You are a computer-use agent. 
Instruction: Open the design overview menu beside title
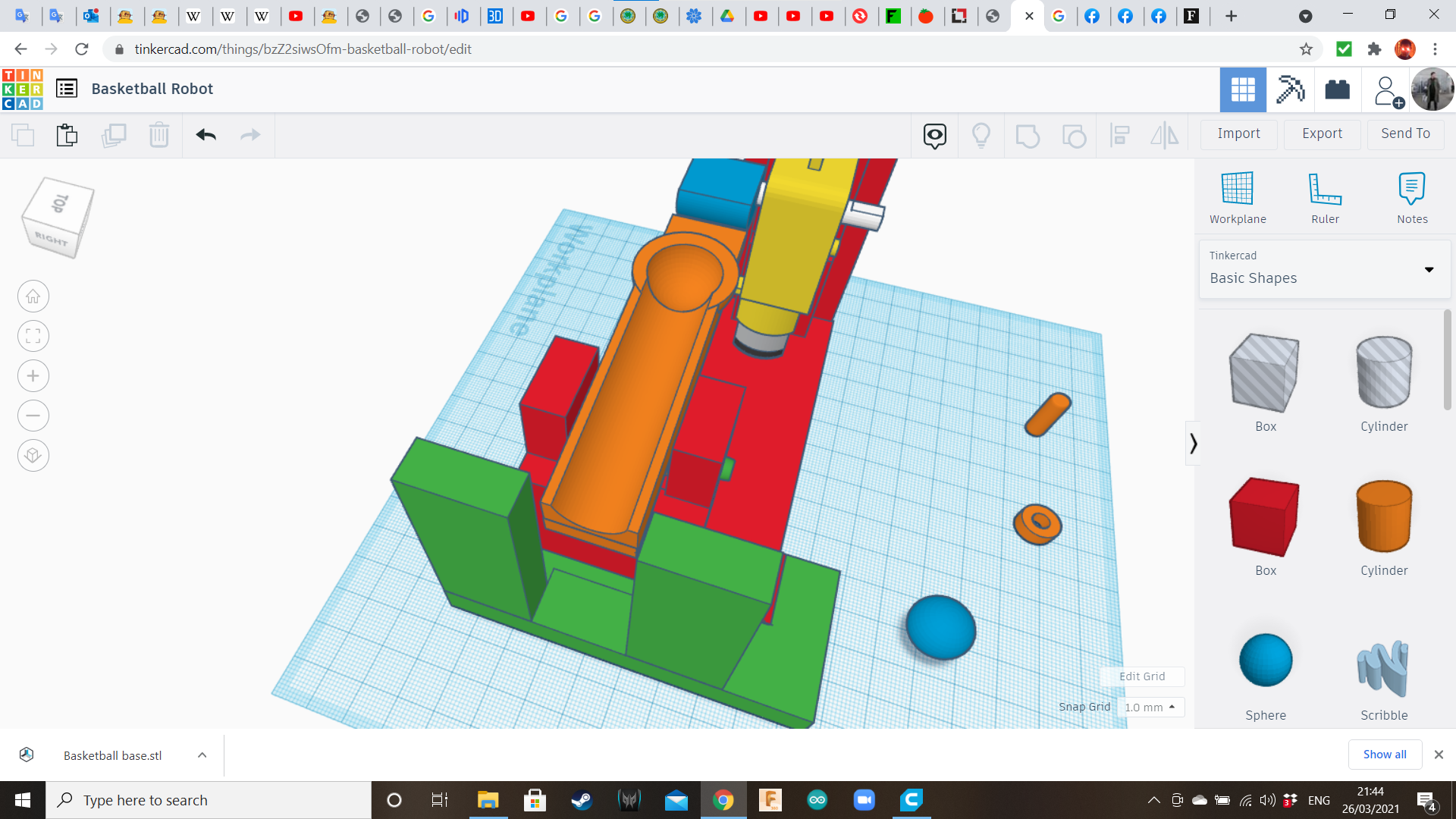(x=67, y=88)
